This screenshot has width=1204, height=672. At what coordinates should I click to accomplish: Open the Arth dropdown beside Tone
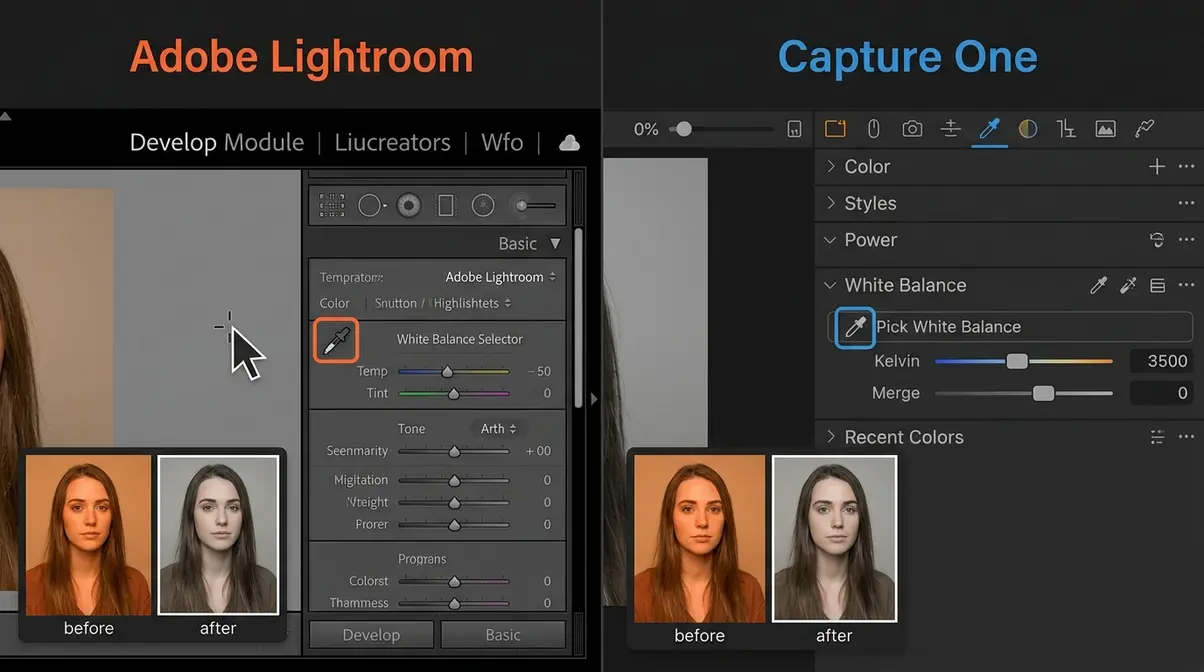point(498,429)
